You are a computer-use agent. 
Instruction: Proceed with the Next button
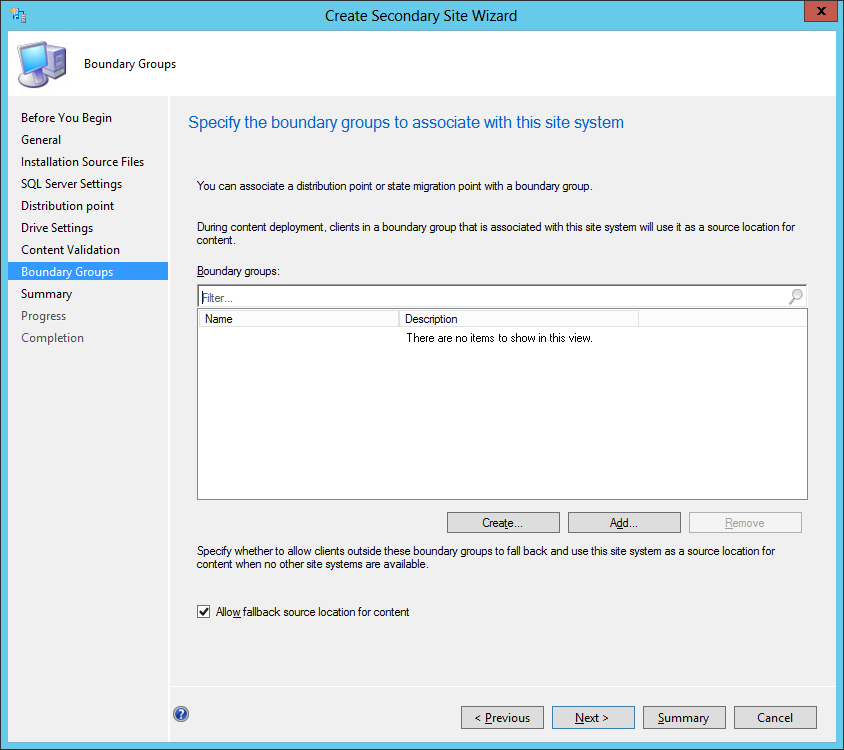click(593, 718)
